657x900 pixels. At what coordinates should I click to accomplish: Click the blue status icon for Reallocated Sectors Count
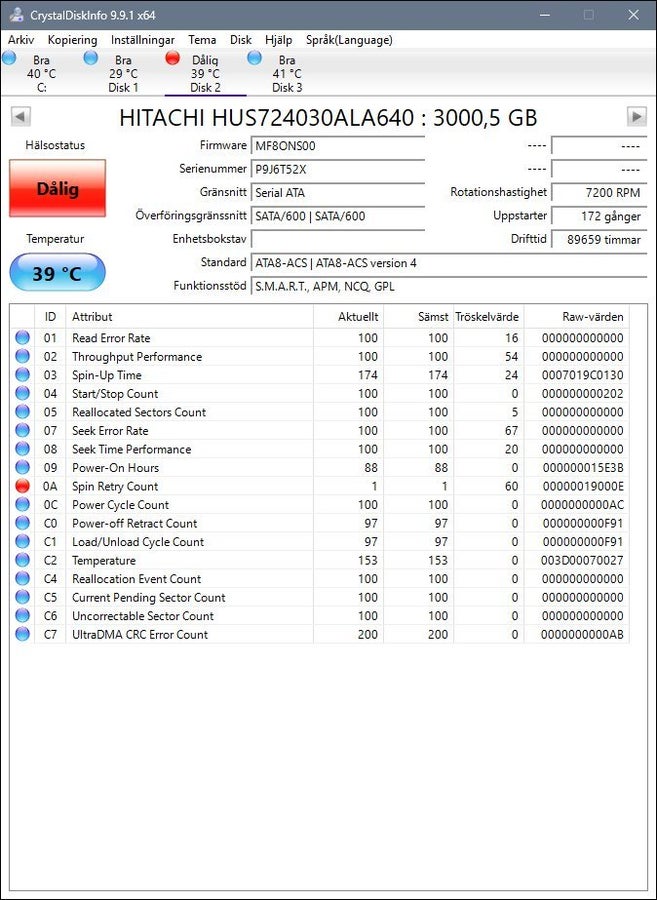pyautogui.click(x=22, y=412)
